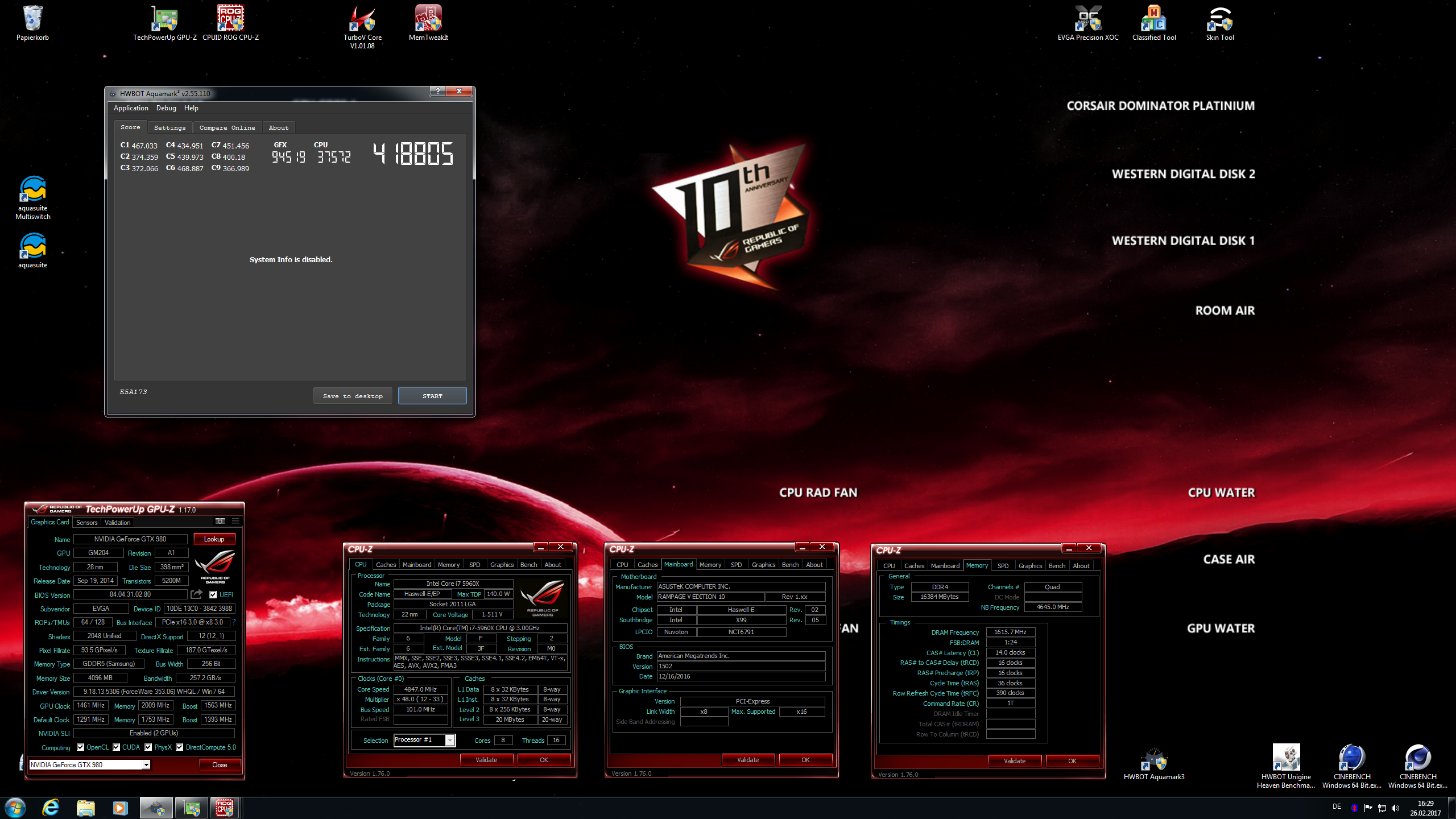Image resolution: width=1456 pixels, height=819 pixels.
Task: Click the network tray icon
Action: click(1382, 808)
